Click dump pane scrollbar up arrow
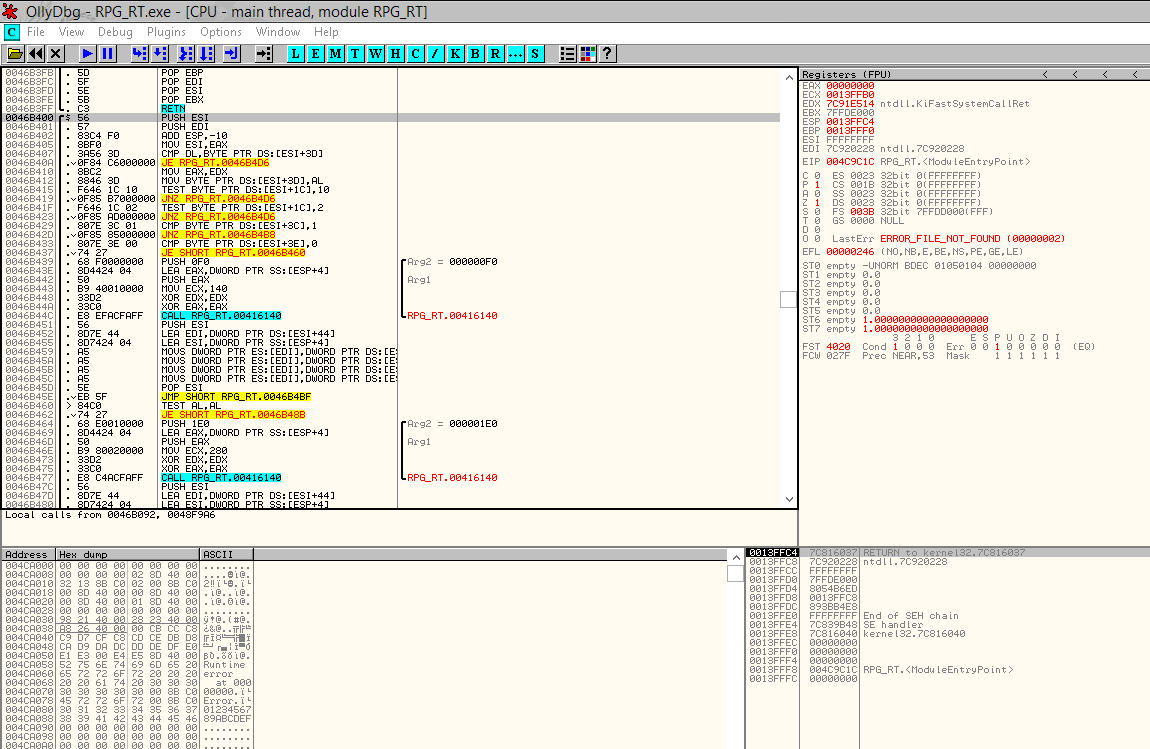This screenshot has width=1150, height=749. (x=736, y=557)
